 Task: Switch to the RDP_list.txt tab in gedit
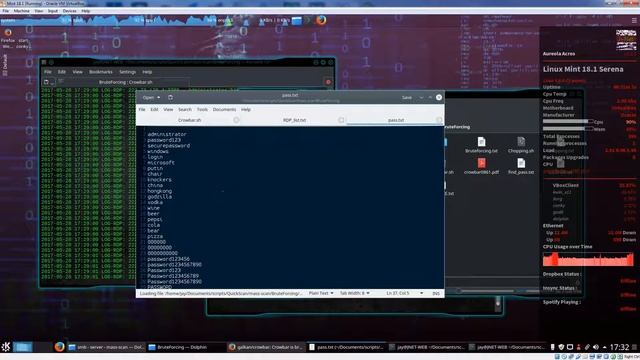click(x=294, y=120)
